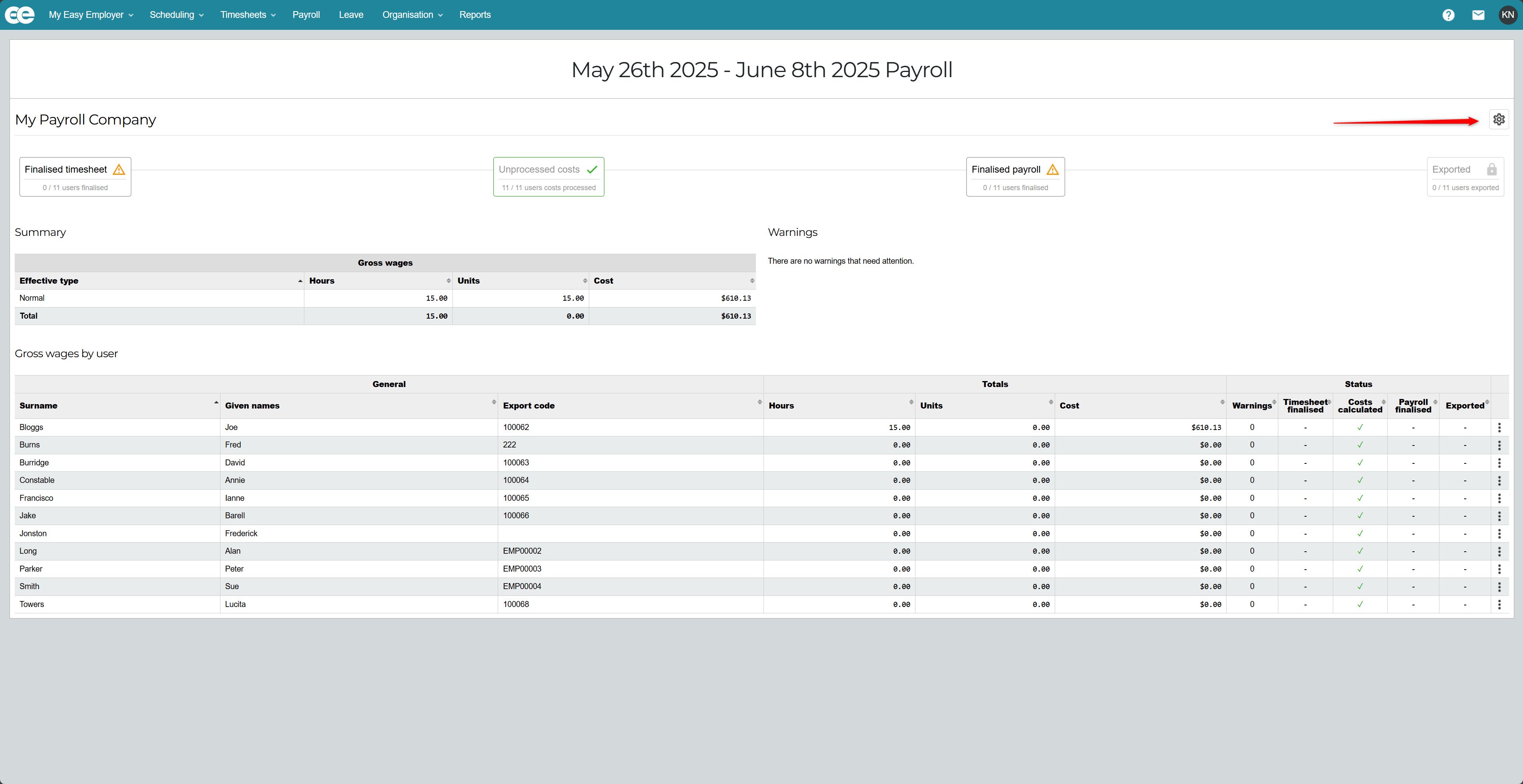Sort users table by Warnings
This screenshot has width=1523, height=784.
click(x=1252, y=406)
